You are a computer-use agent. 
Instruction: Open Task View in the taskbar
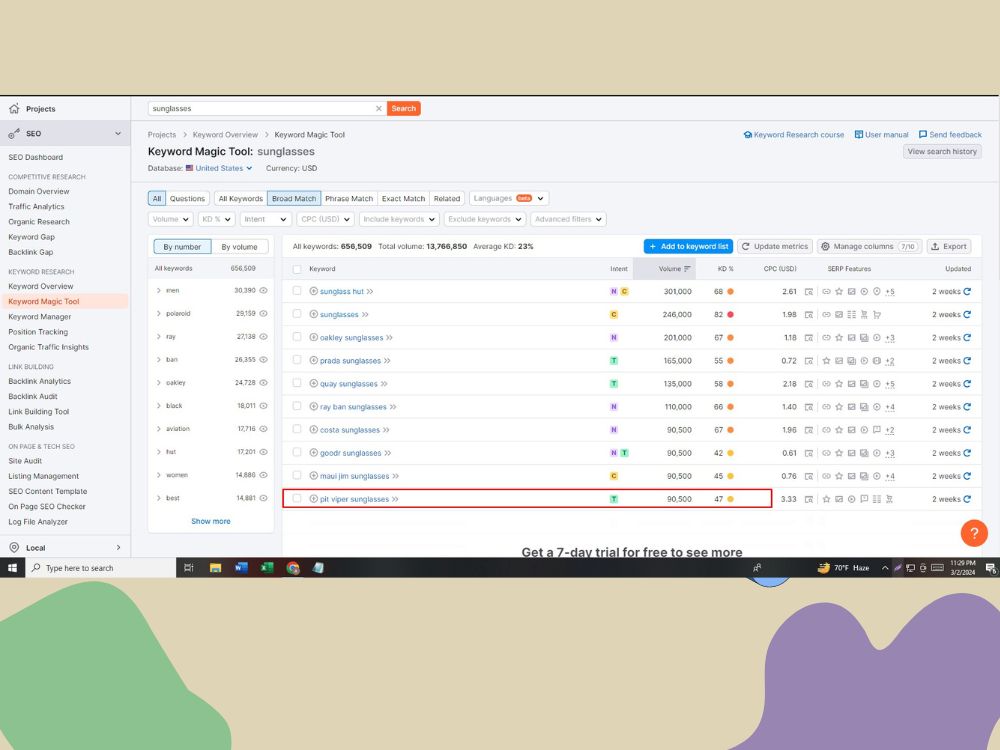coord(189,568)
